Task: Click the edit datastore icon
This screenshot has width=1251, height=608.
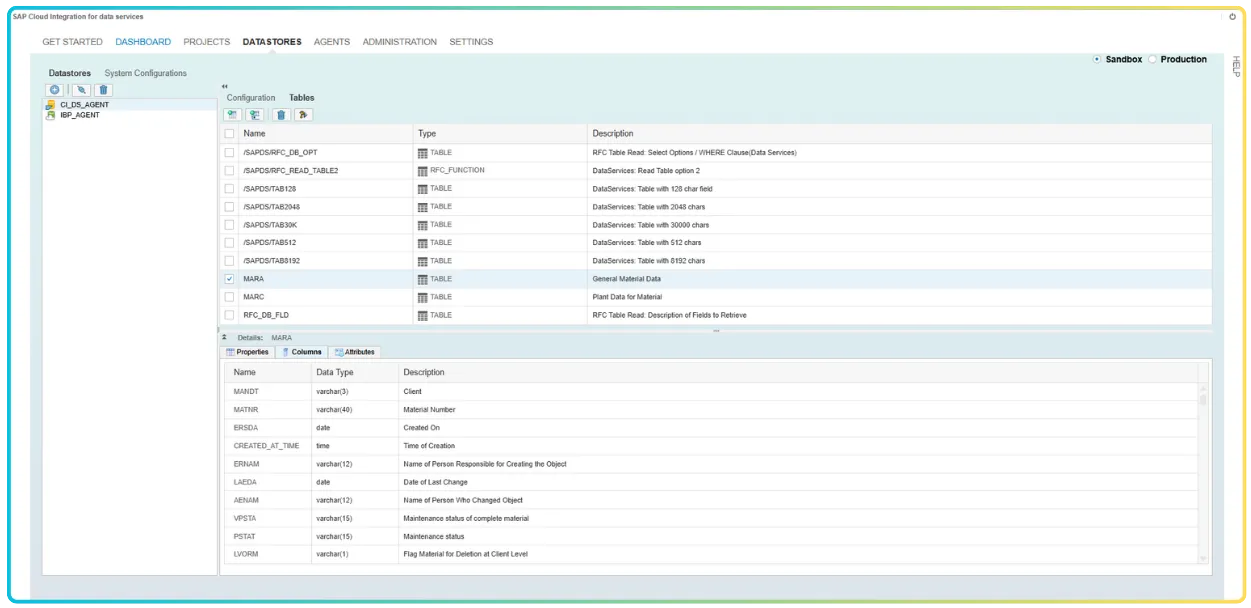Action: (82, 89)
